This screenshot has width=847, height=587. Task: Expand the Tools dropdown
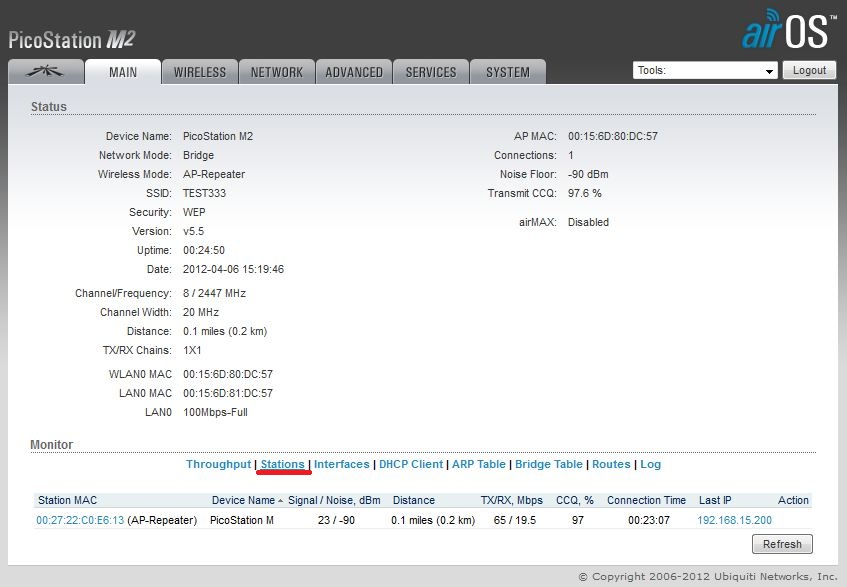[x=705, y=71]
